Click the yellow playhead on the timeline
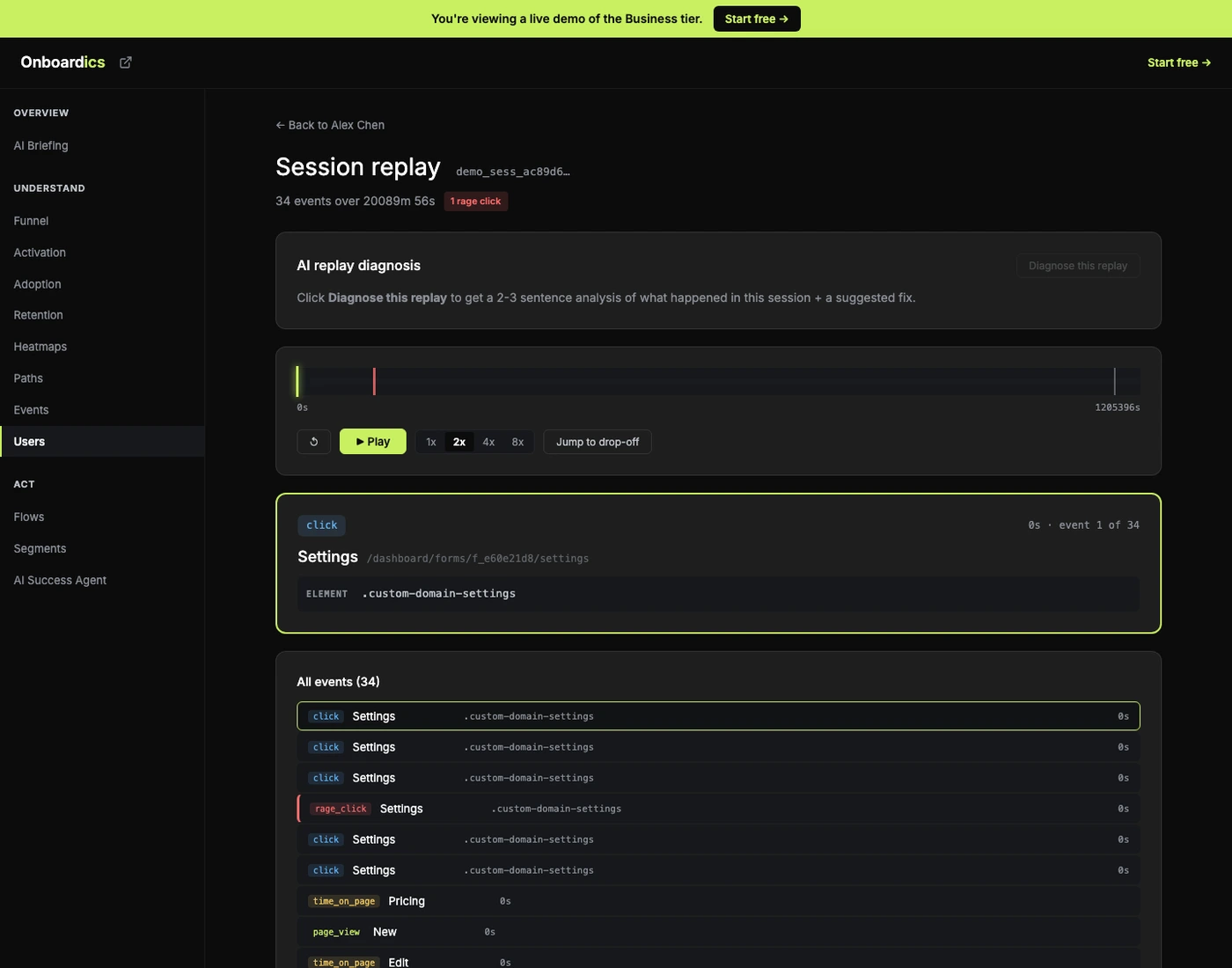 pyautogui.click(x=297, y=381)
